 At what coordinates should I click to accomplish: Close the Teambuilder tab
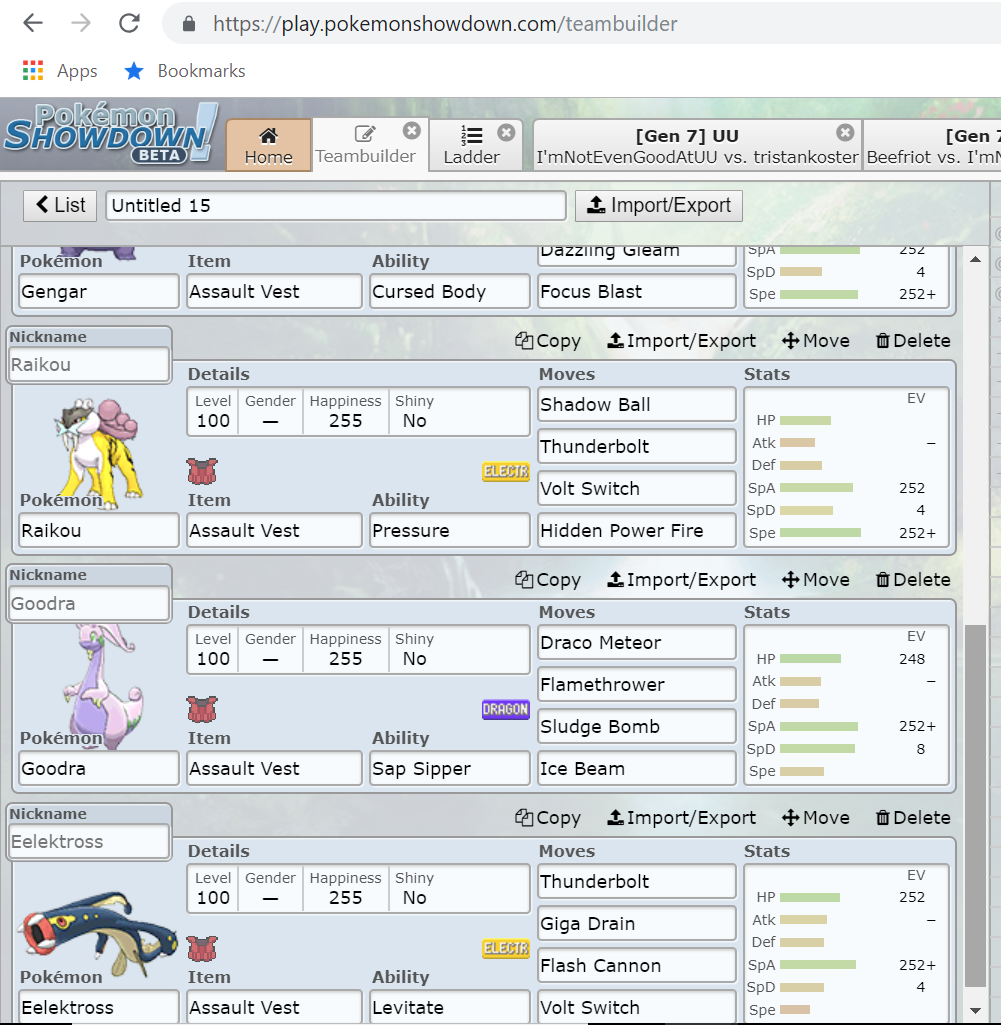pos(411,131)
